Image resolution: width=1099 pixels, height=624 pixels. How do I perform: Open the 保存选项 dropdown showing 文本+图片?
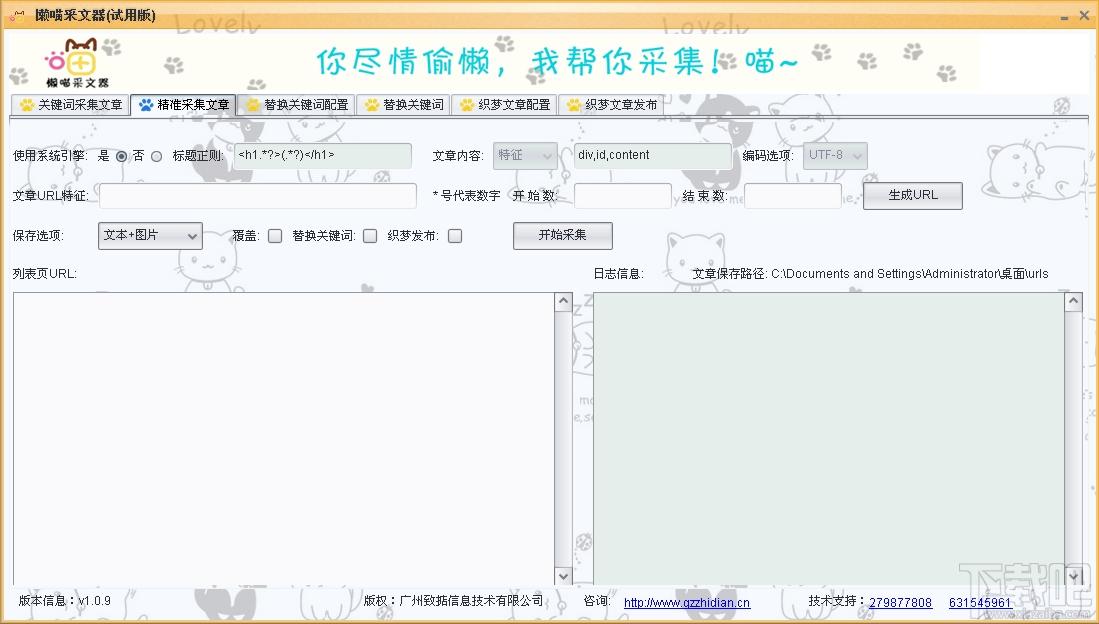pyautogui.click(x=151, y=236)
